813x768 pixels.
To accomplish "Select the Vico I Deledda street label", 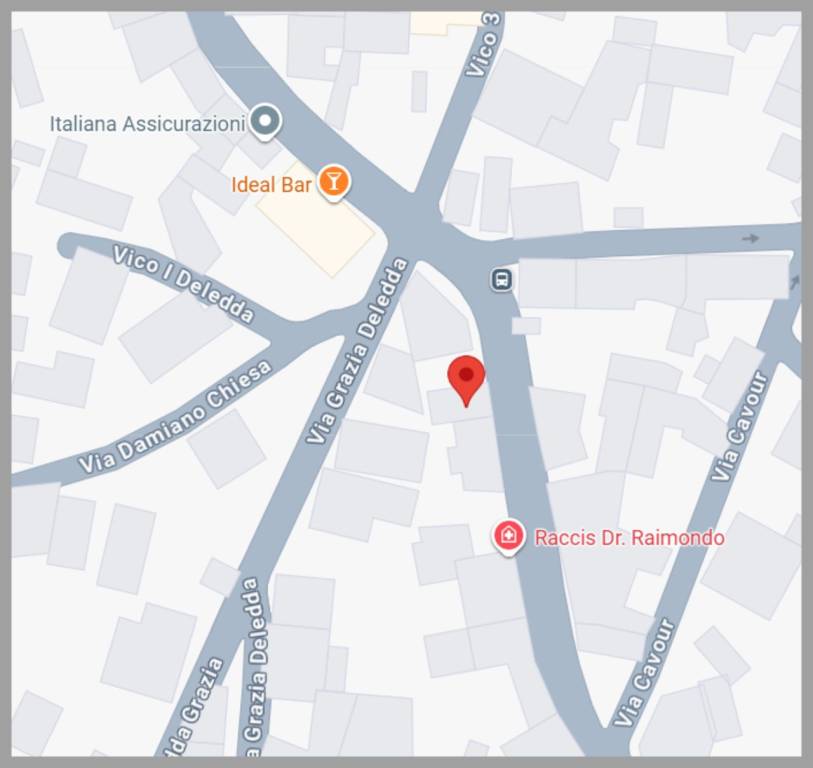I will point(184,283).
